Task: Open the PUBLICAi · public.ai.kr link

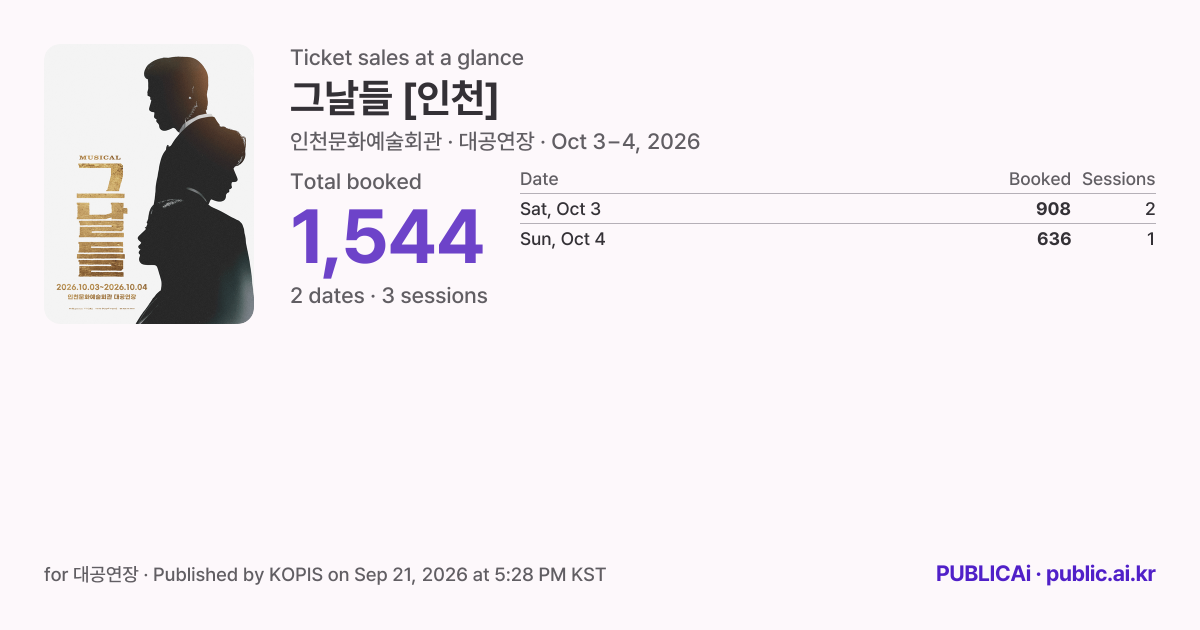Action: point(1046,574)
